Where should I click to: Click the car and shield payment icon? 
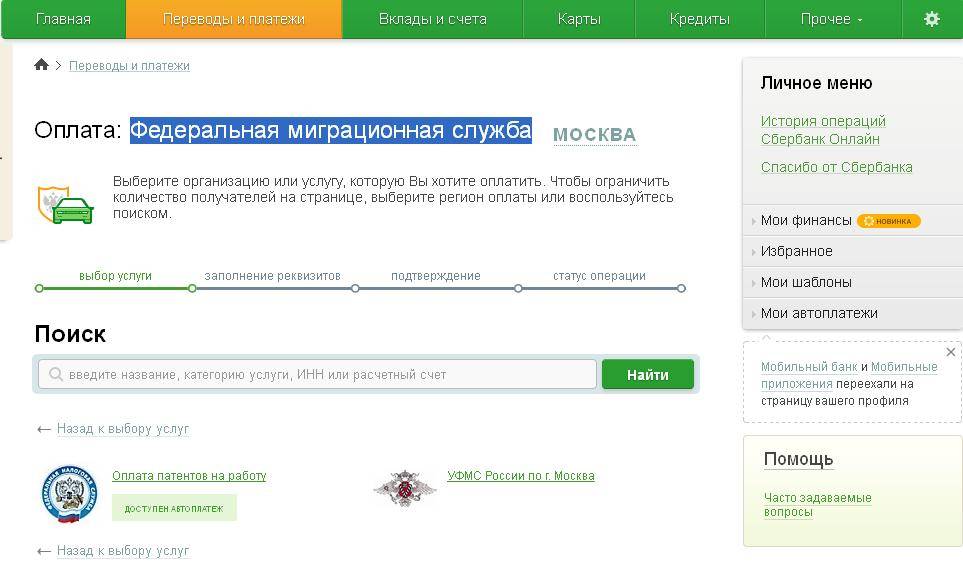(x=66, y=203)
